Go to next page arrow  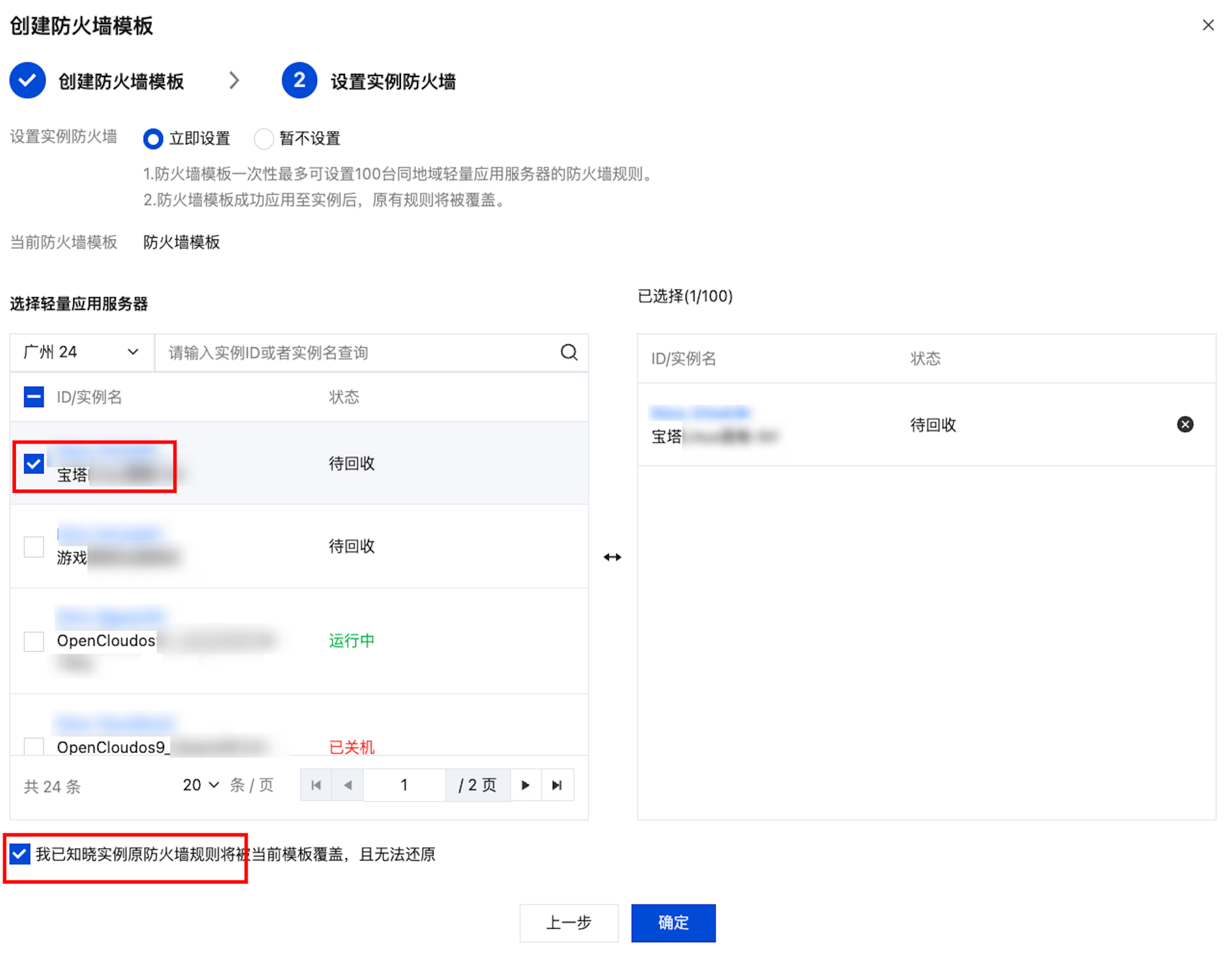(x=526, y=785)
